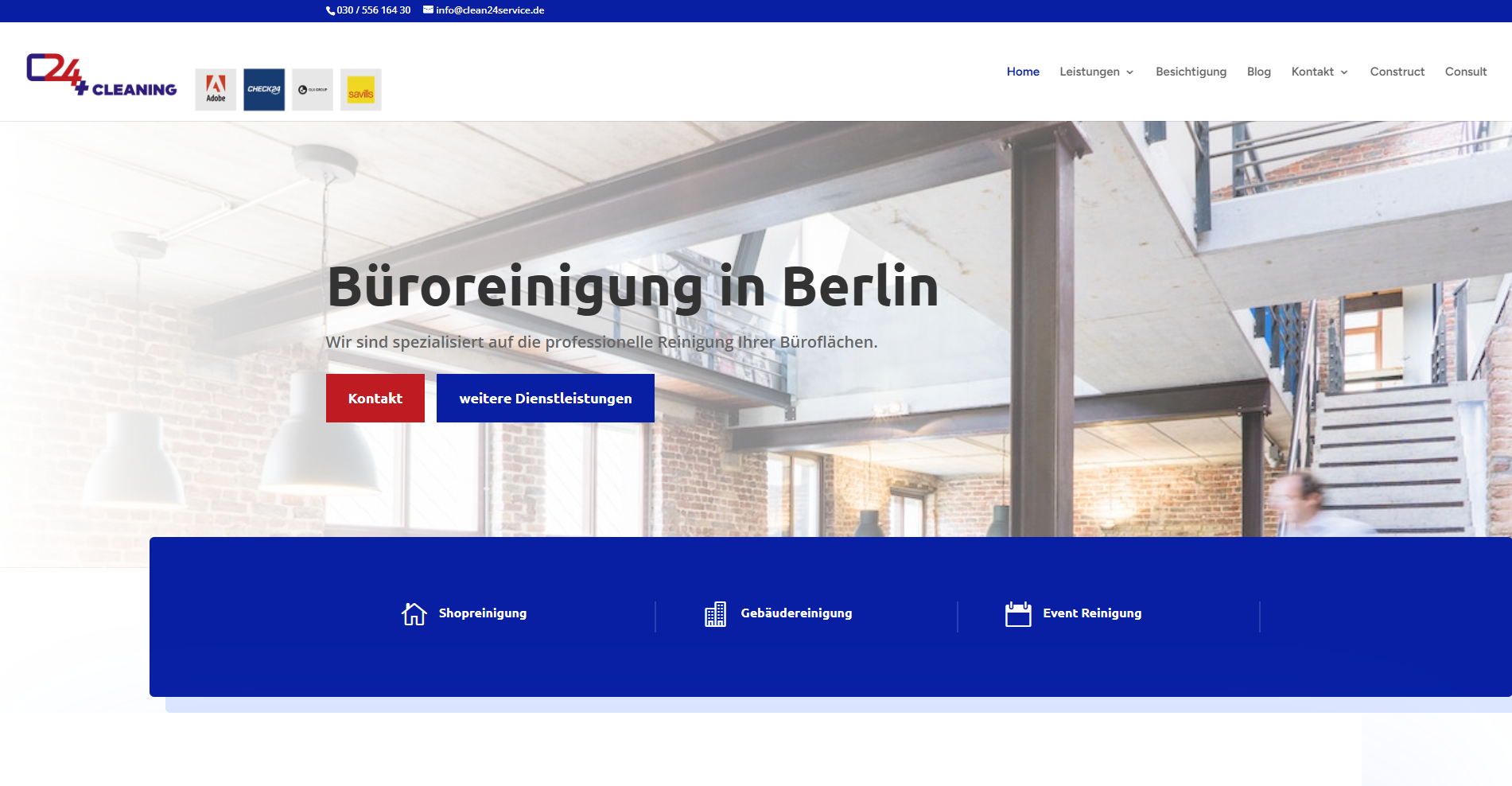Click the Büroreinigung in Berlin heading
The image size is (1512, 786).
633,288
